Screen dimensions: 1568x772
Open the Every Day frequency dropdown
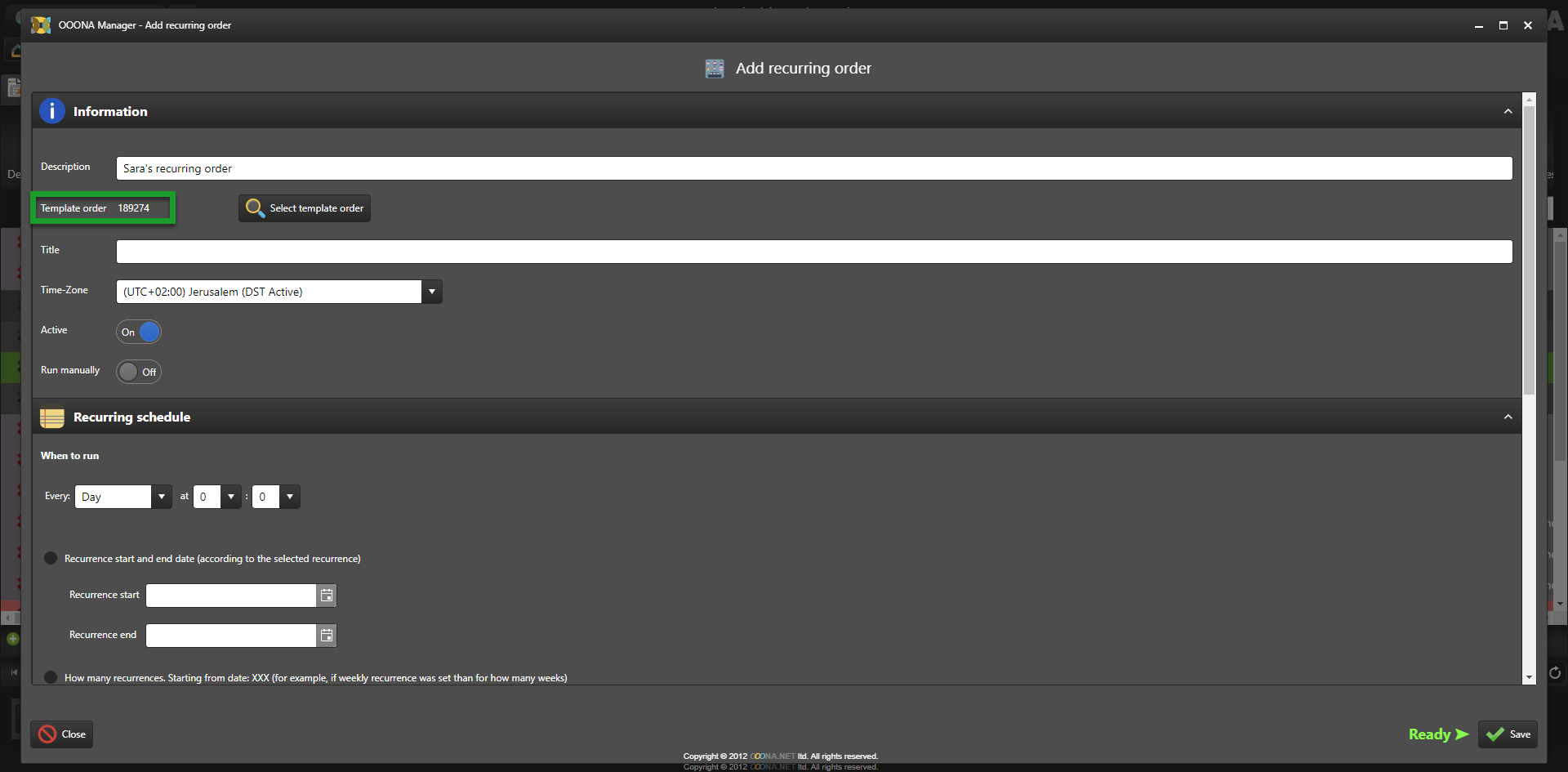[x=162, y=497]
